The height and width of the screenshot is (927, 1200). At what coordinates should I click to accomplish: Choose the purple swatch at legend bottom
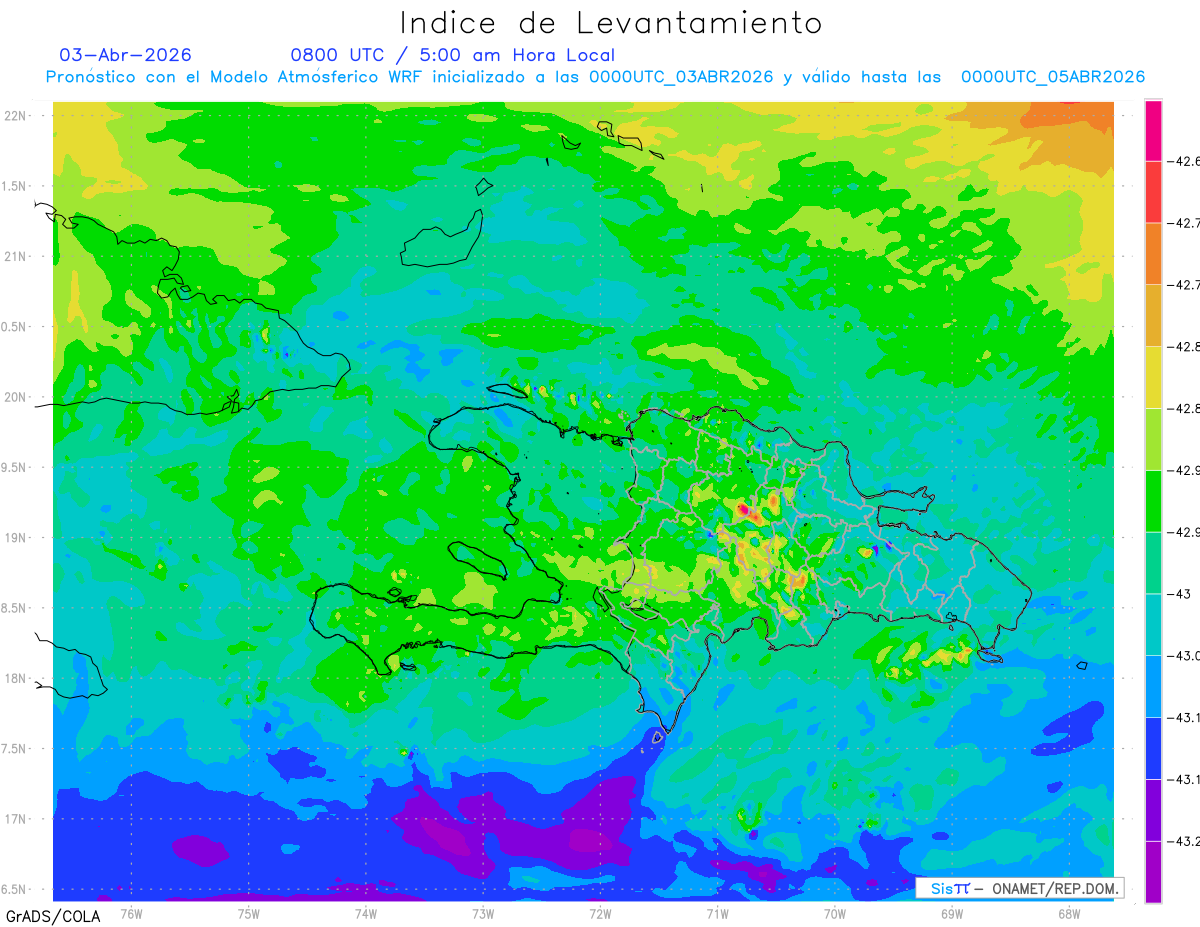click(x=1153, y=872)
